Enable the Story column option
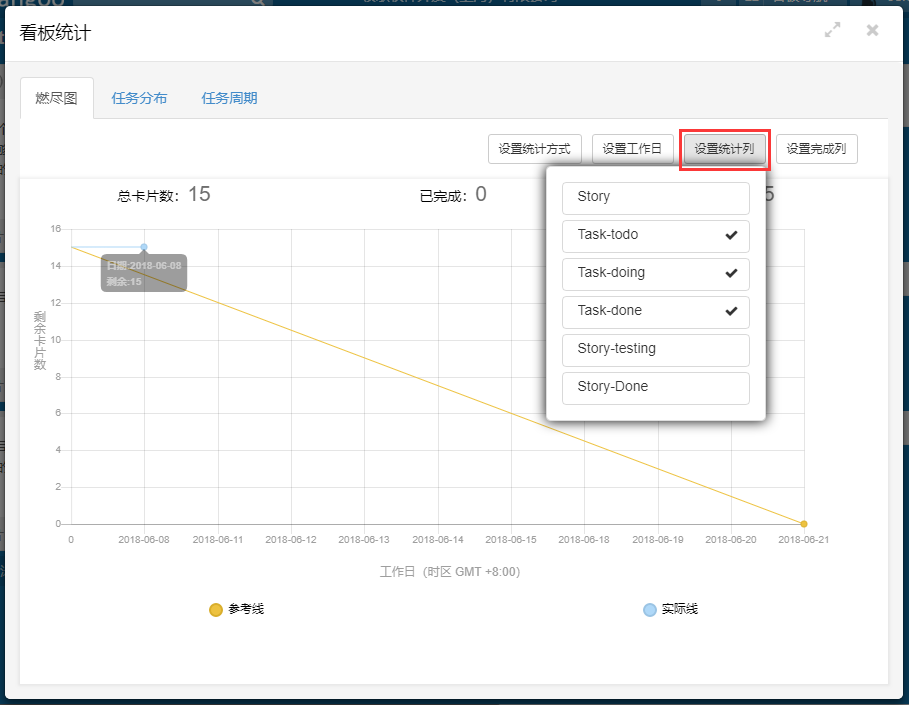This screenshot has height=705, width=909. point(655,197)
